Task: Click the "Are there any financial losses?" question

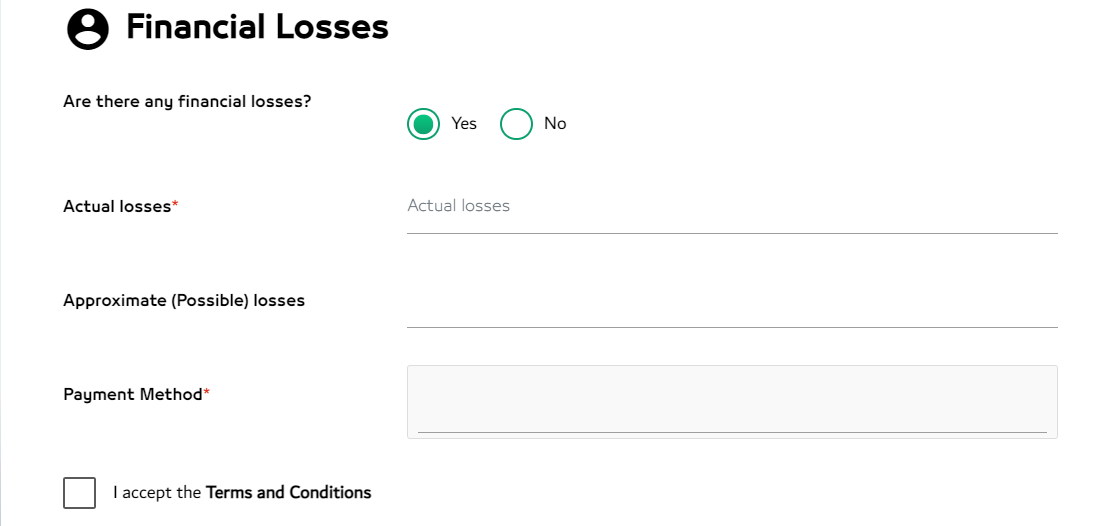Action: (187, 102)
